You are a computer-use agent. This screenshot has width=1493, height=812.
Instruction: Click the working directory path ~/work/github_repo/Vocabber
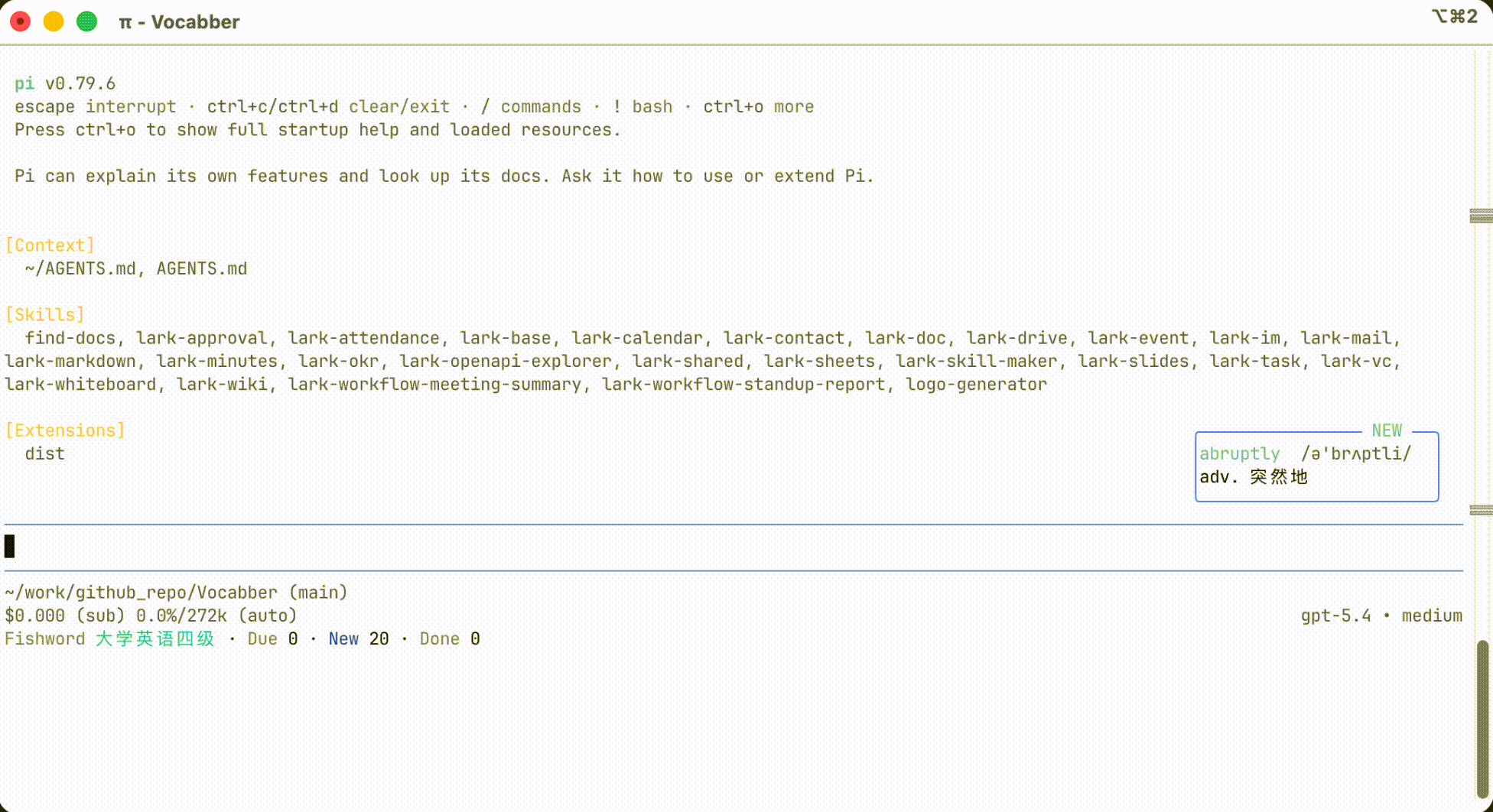tap(141, 593)
